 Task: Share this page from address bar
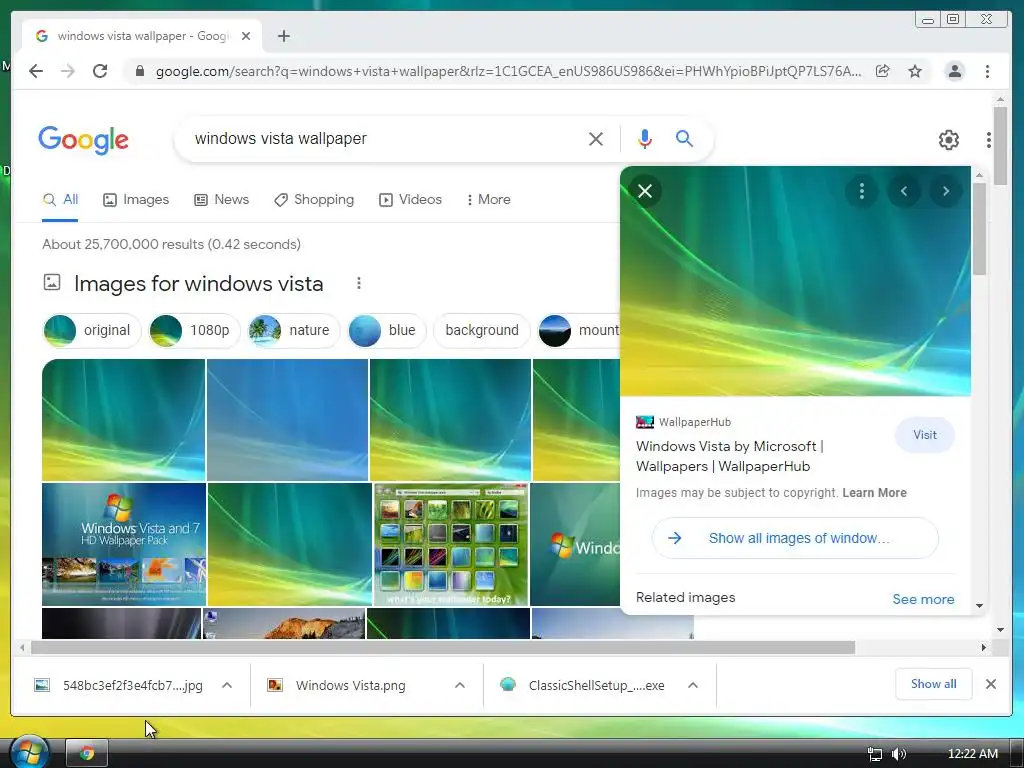point(882,71)
